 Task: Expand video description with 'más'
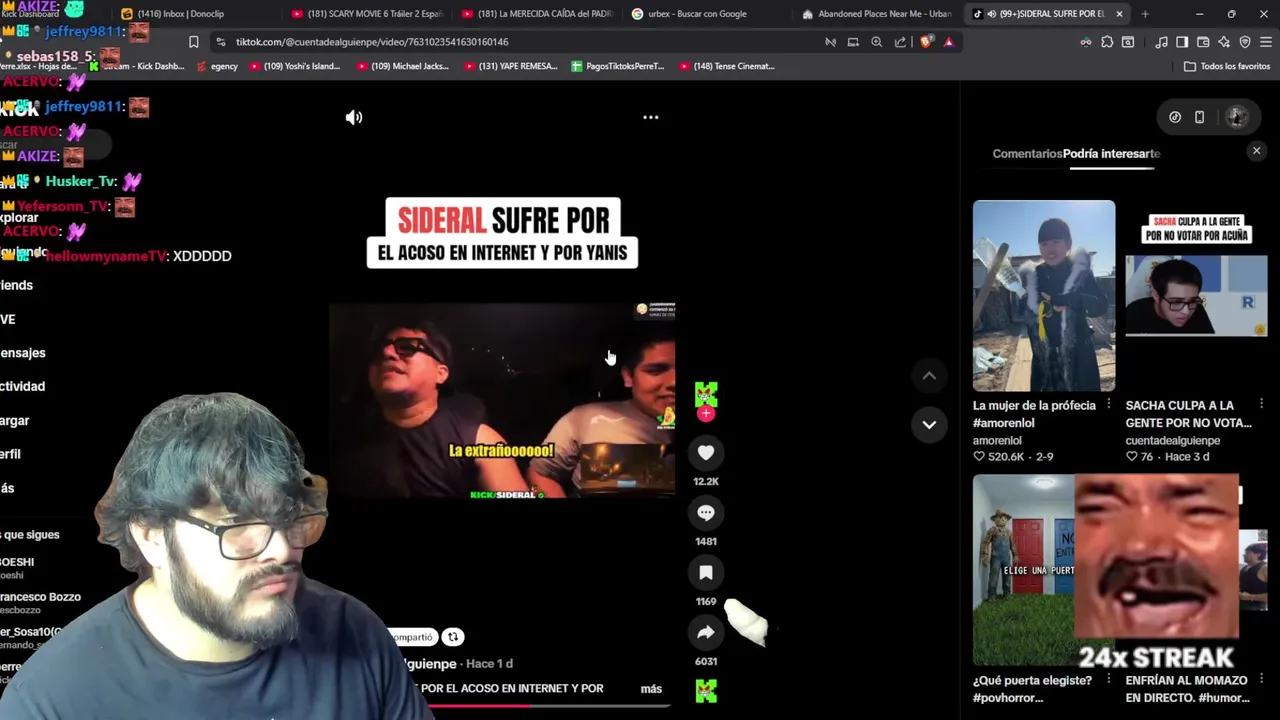pos(651,689)
